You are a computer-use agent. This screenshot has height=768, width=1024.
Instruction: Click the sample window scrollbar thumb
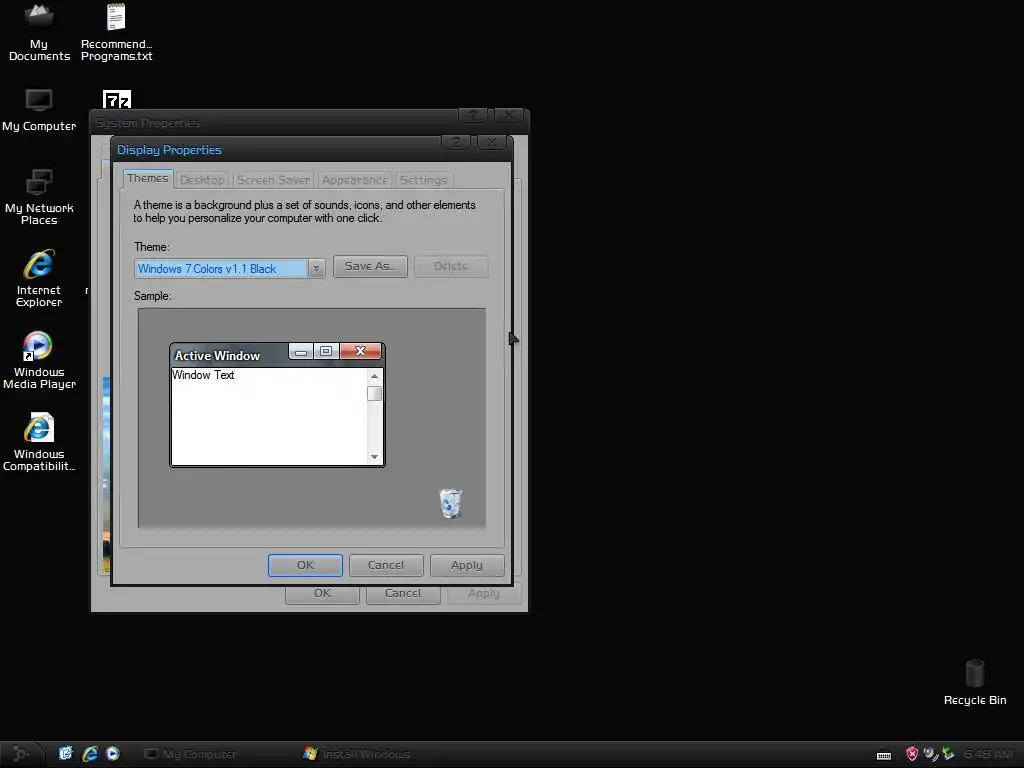(x=374, y=393)
